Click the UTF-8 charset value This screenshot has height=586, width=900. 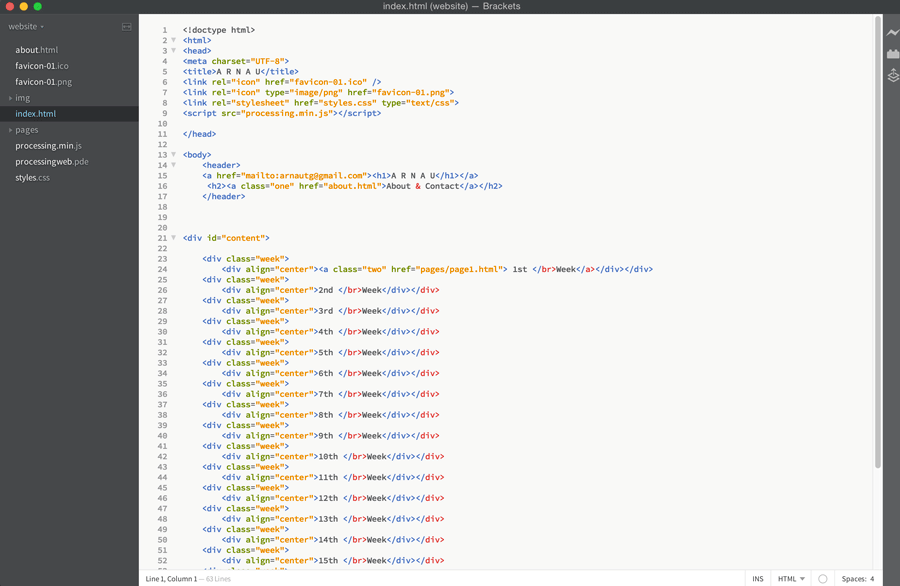tap(267, 61)
